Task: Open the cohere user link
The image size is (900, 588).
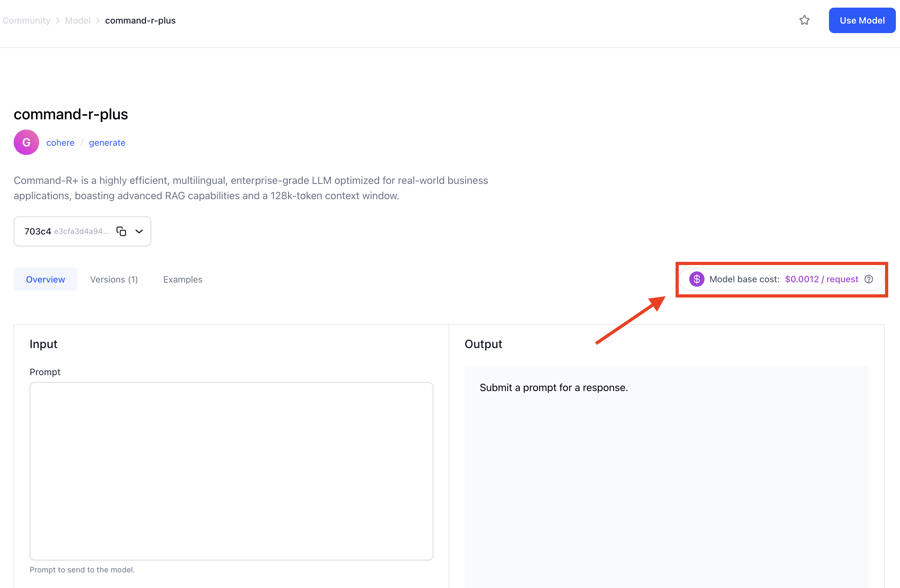Action: 60,143
